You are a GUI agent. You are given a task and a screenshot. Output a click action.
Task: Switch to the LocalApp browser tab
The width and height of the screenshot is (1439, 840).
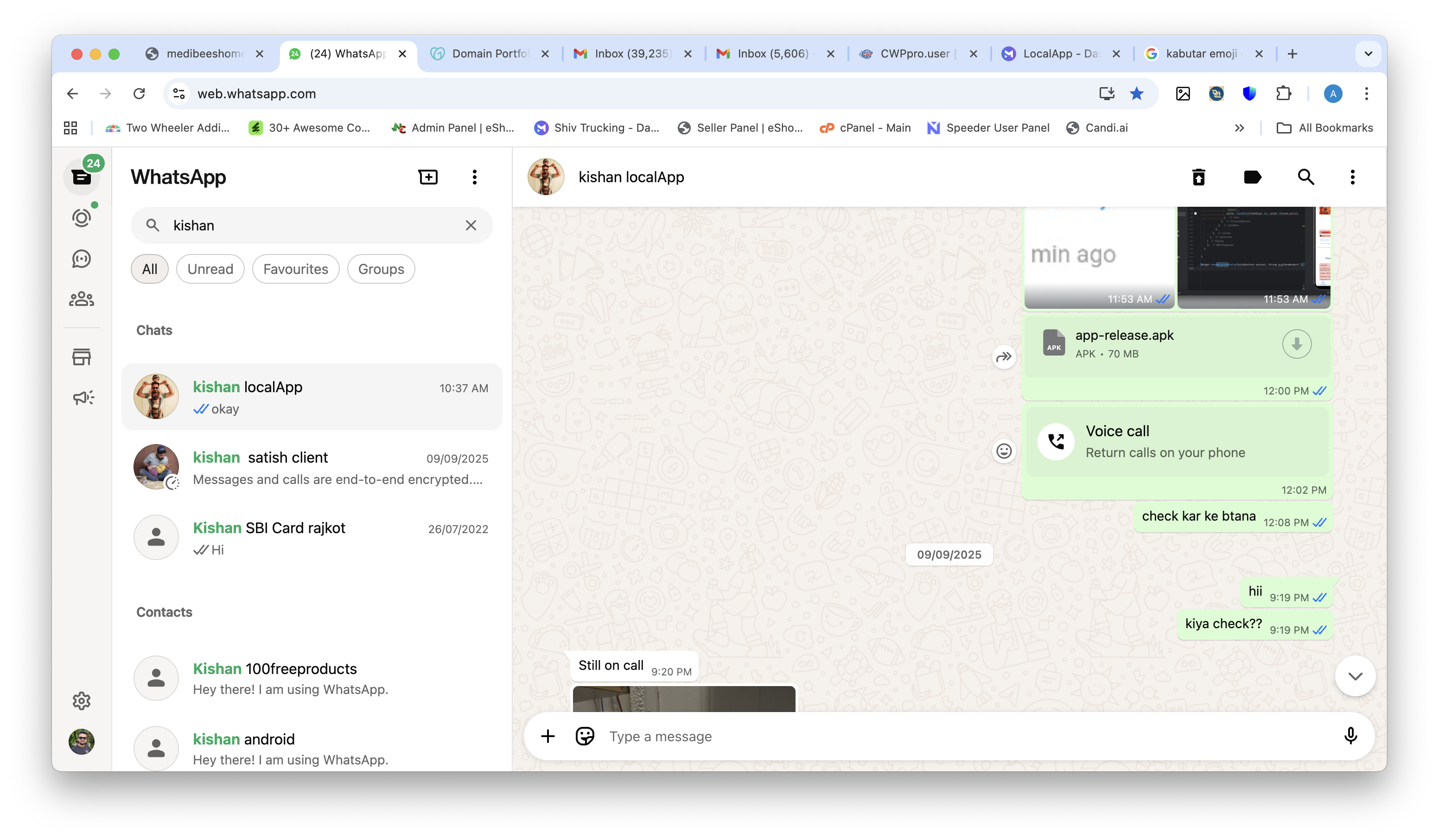tap(1060, 54)
